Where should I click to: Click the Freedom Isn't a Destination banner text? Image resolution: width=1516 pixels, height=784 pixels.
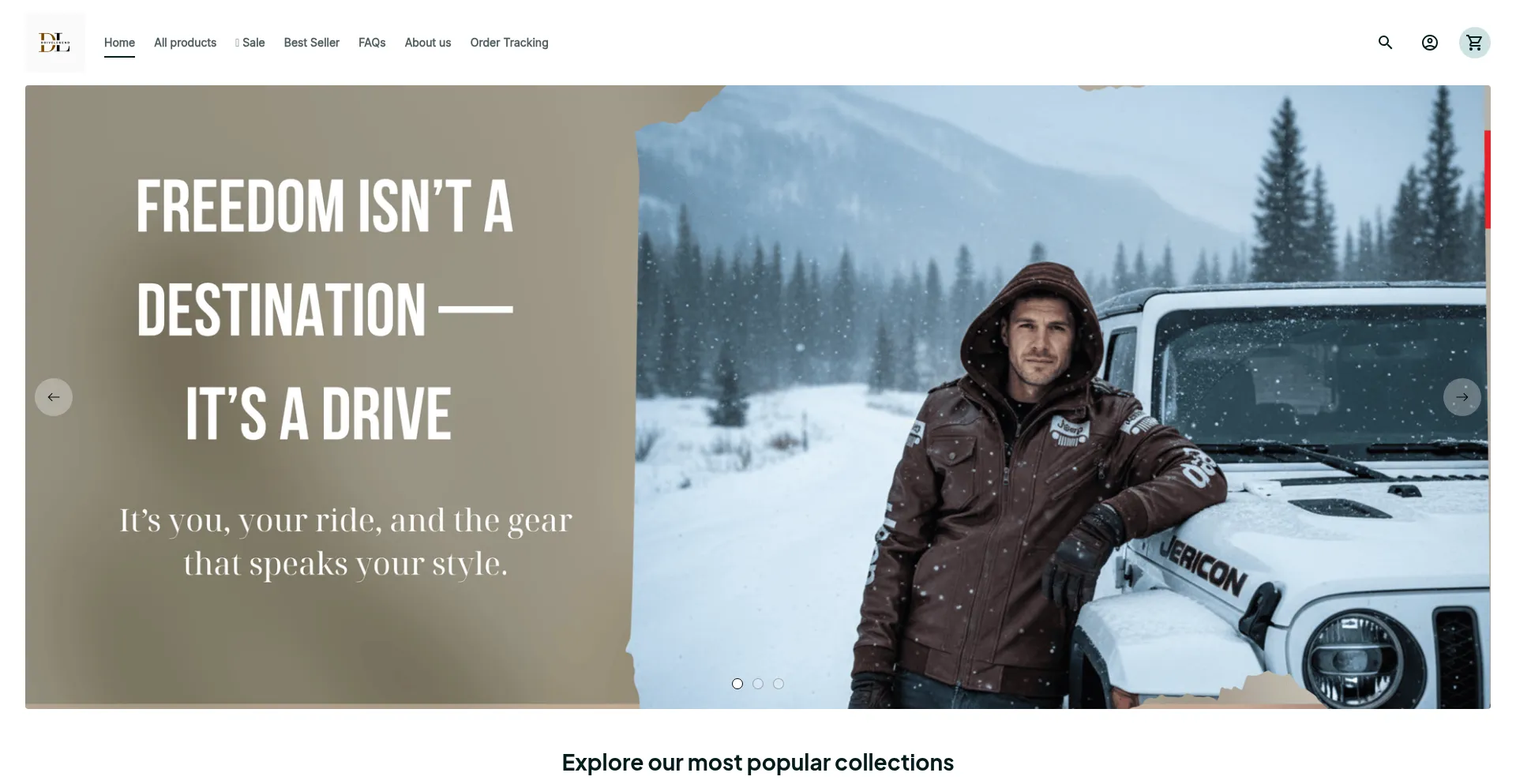tap(325, 309)
